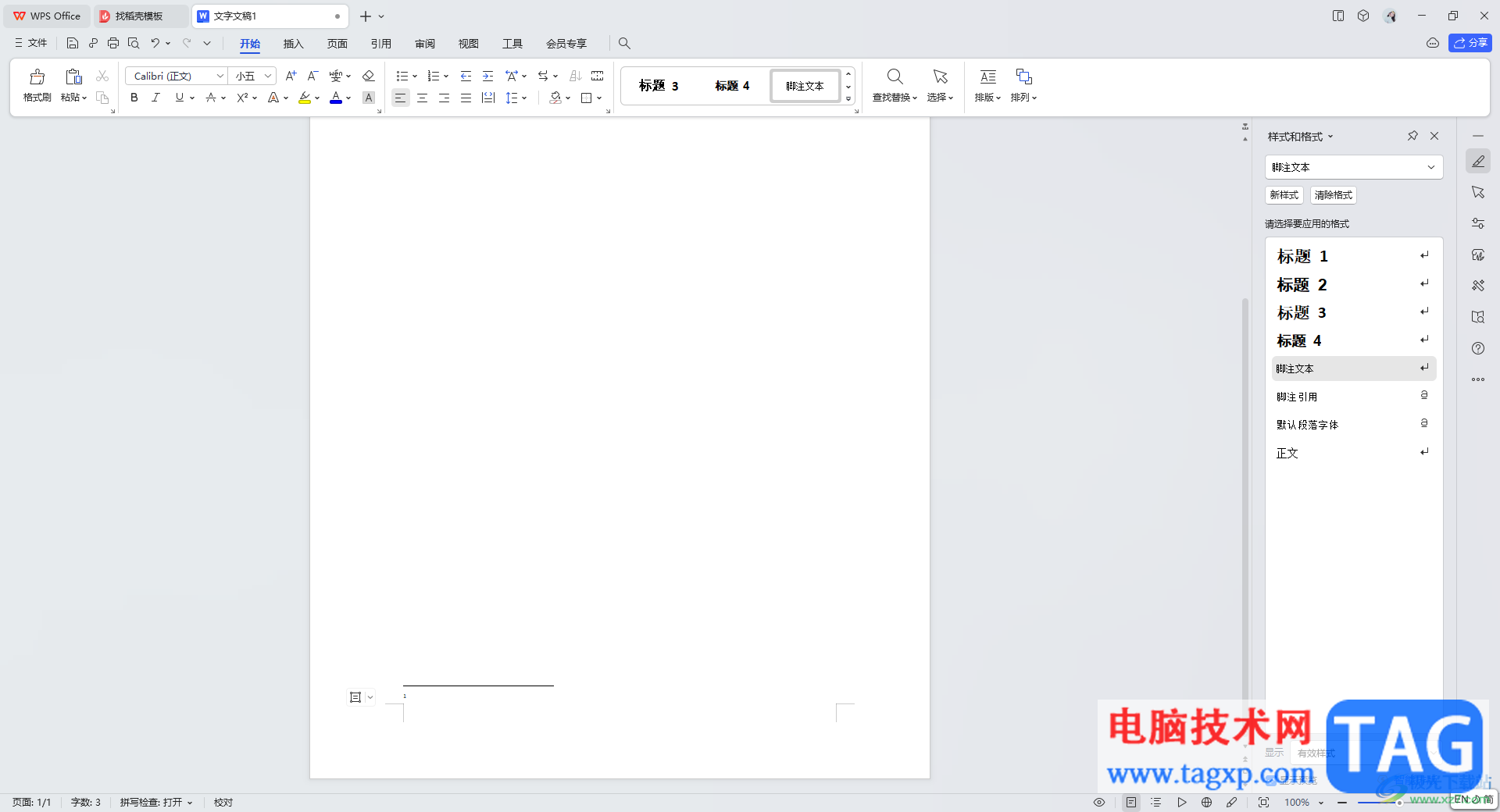Open the Arrange (排列) tool
This screenshot has height=812, width=1500.
tap(1023, 85)
